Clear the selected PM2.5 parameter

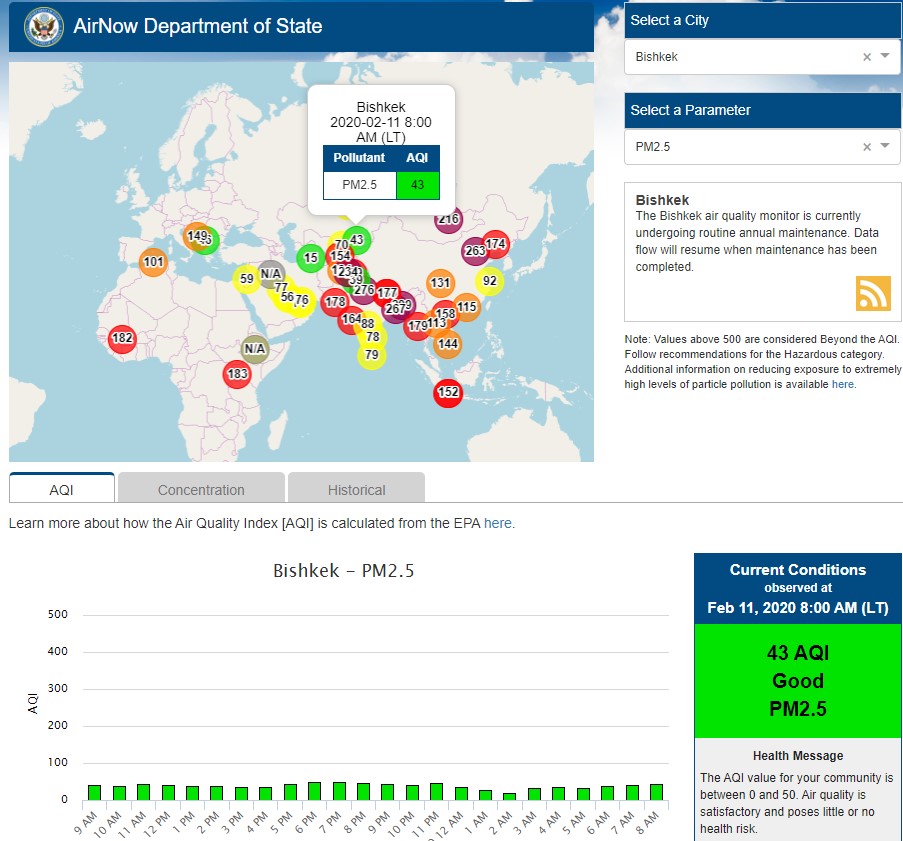click(x=867, y=147)
